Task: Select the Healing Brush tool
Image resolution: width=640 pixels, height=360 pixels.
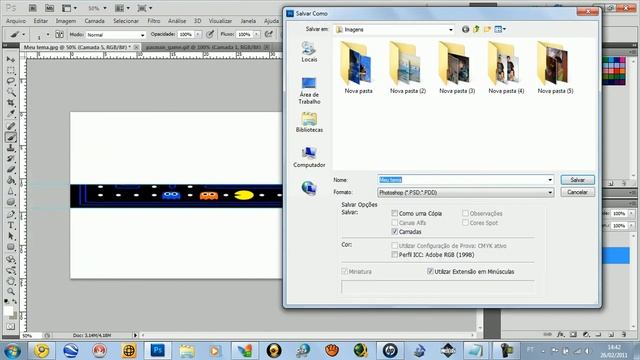Action: [x=11, y=126]
